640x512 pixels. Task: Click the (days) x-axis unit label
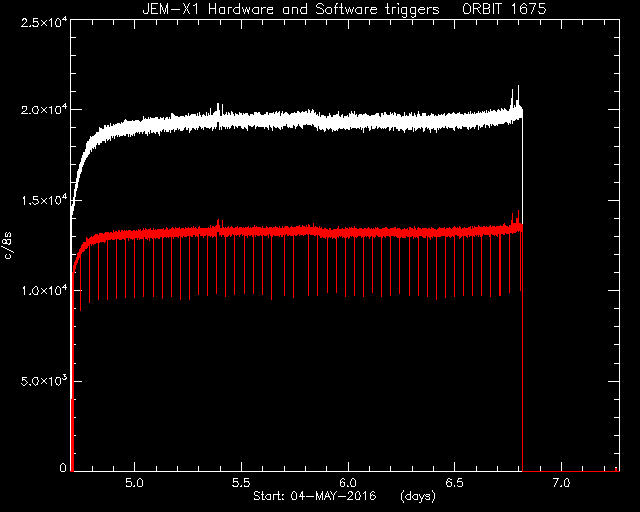point(418,496)
